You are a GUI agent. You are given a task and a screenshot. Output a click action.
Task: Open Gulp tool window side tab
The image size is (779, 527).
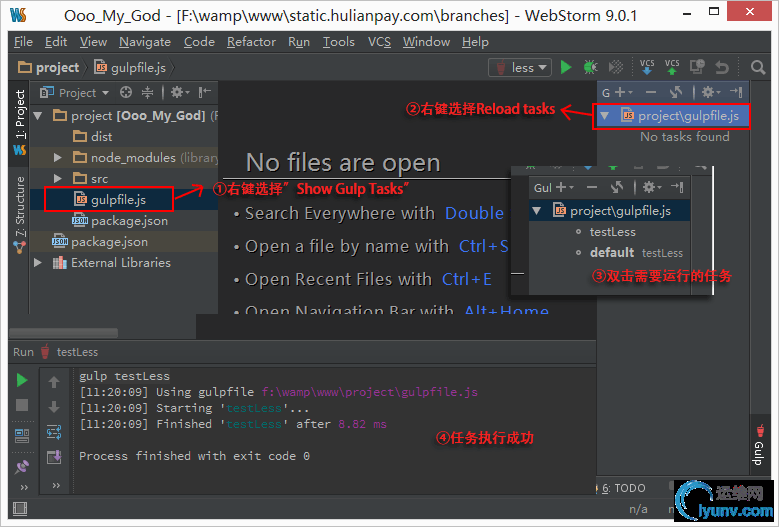(759, 447)
